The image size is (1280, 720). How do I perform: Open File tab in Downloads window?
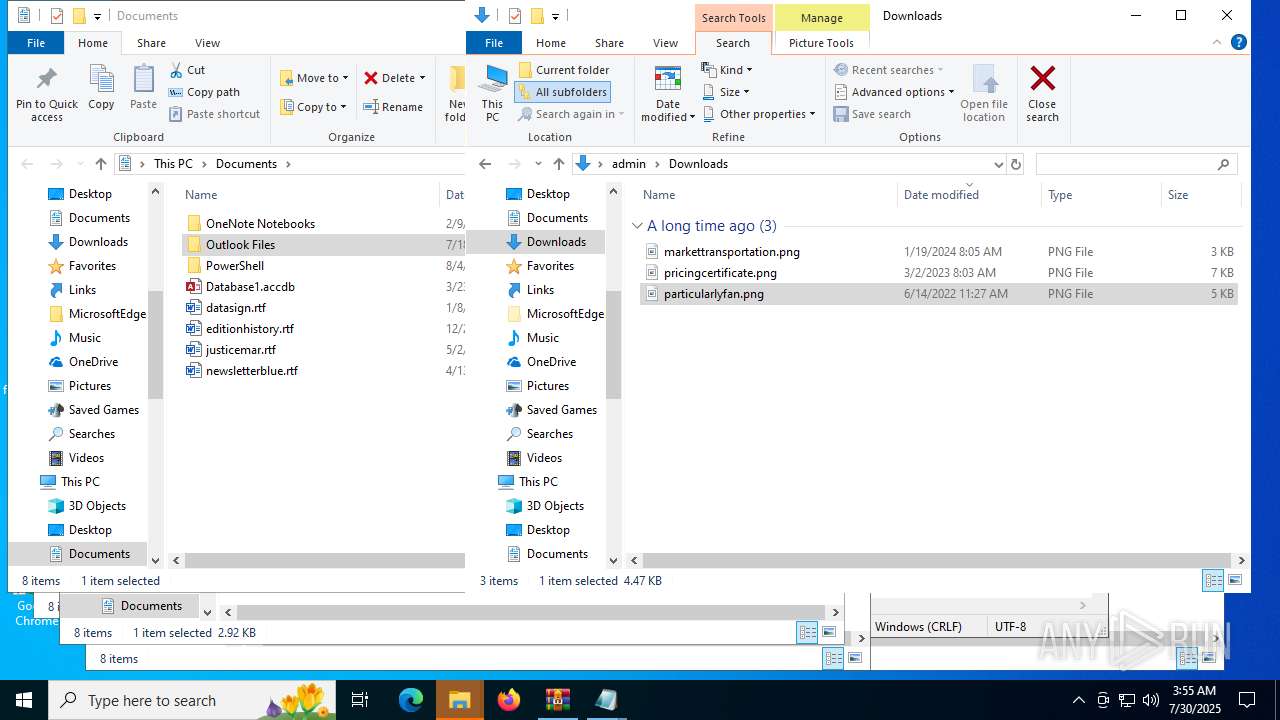tap(494, 43)
